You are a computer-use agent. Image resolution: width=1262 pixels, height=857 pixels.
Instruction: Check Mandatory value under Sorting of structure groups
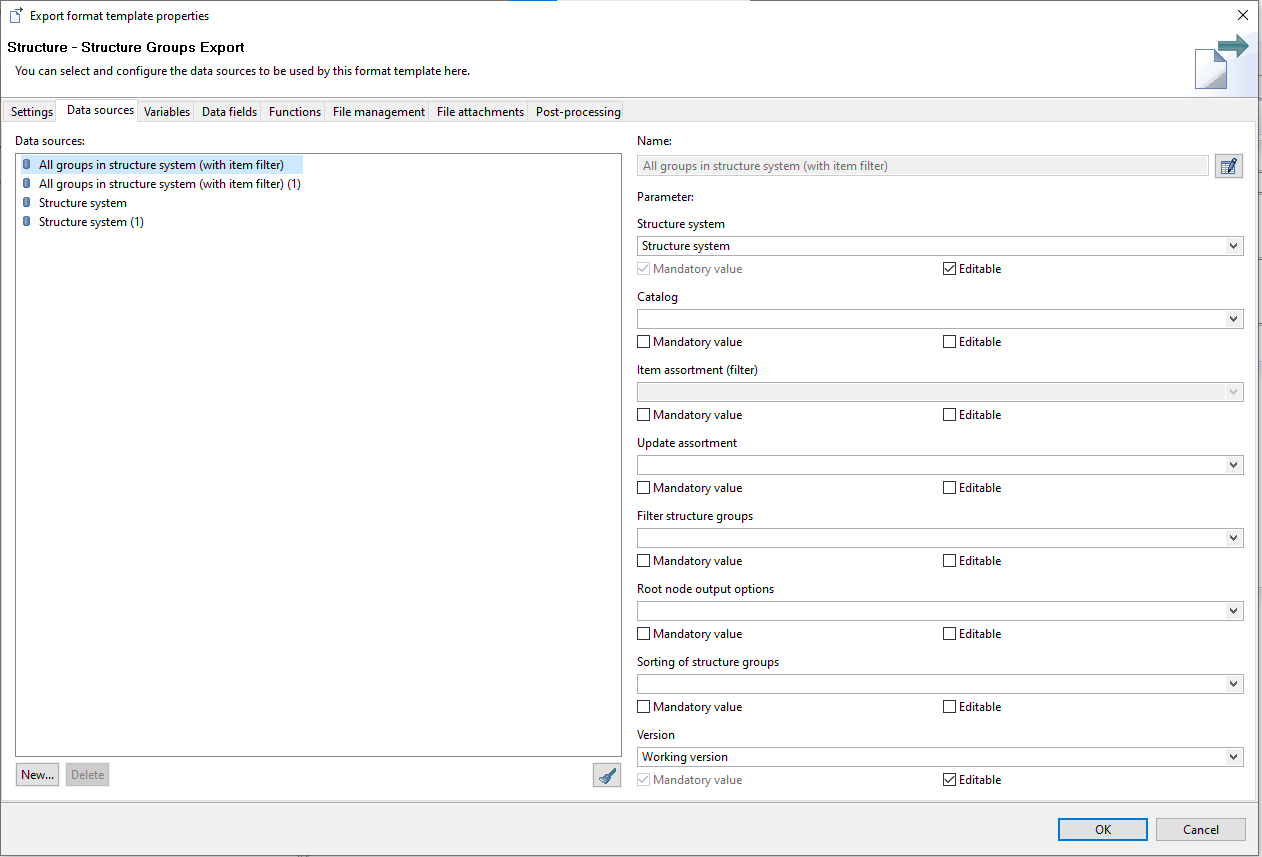click(x=643, y=707)
